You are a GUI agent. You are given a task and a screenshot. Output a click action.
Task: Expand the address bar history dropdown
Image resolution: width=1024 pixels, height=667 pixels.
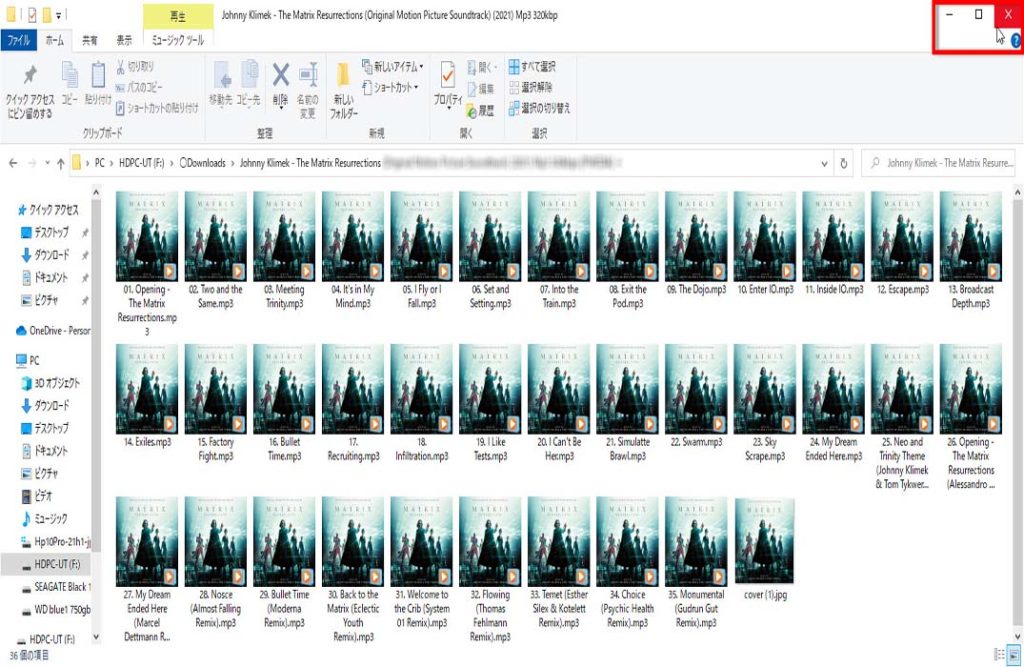pos(824,163)
